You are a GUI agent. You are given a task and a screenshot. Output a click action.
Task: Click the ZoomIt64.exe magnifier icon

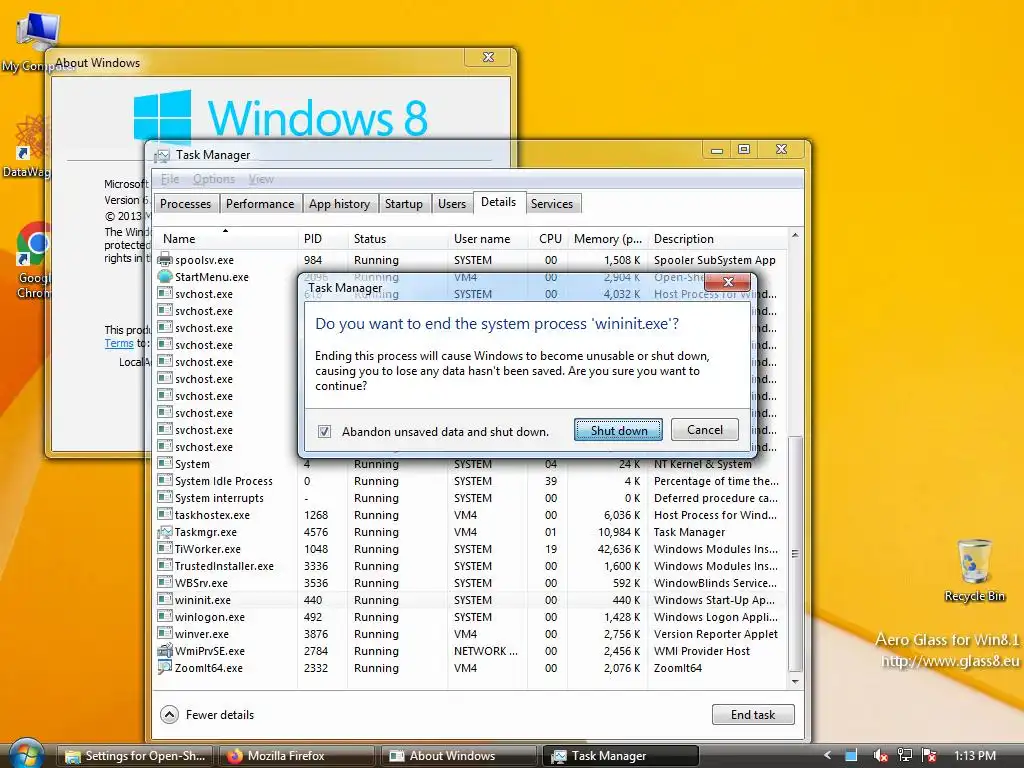click(165, 667)
